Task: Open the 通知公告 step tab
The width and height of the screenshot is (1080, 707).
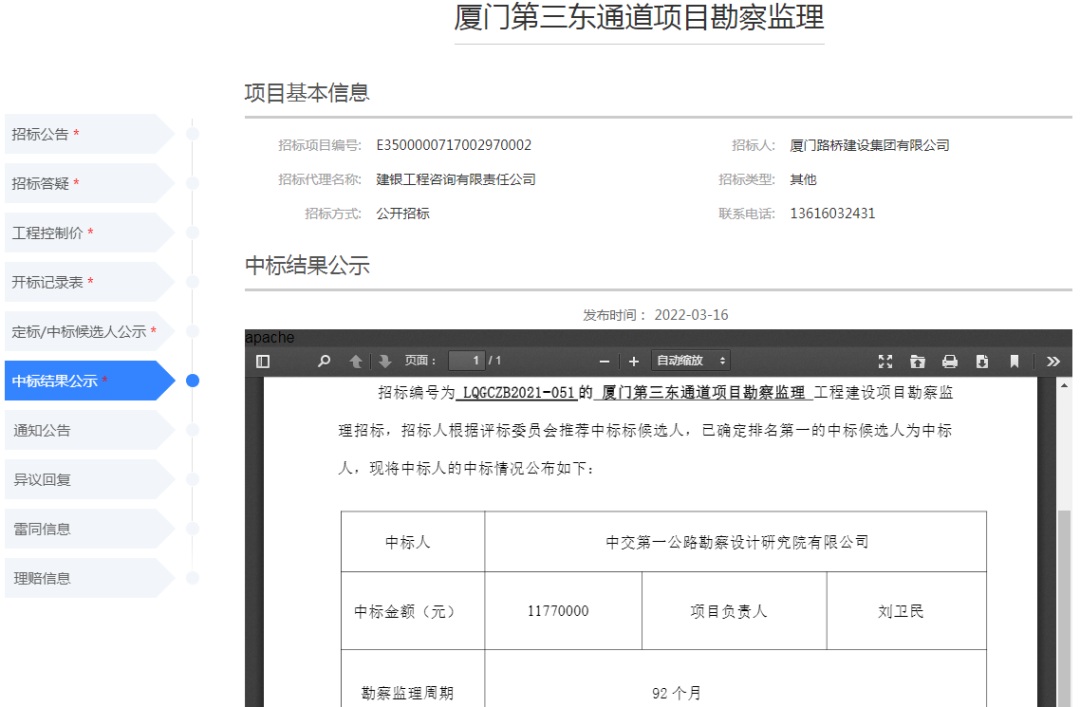Action: [90, 430]
